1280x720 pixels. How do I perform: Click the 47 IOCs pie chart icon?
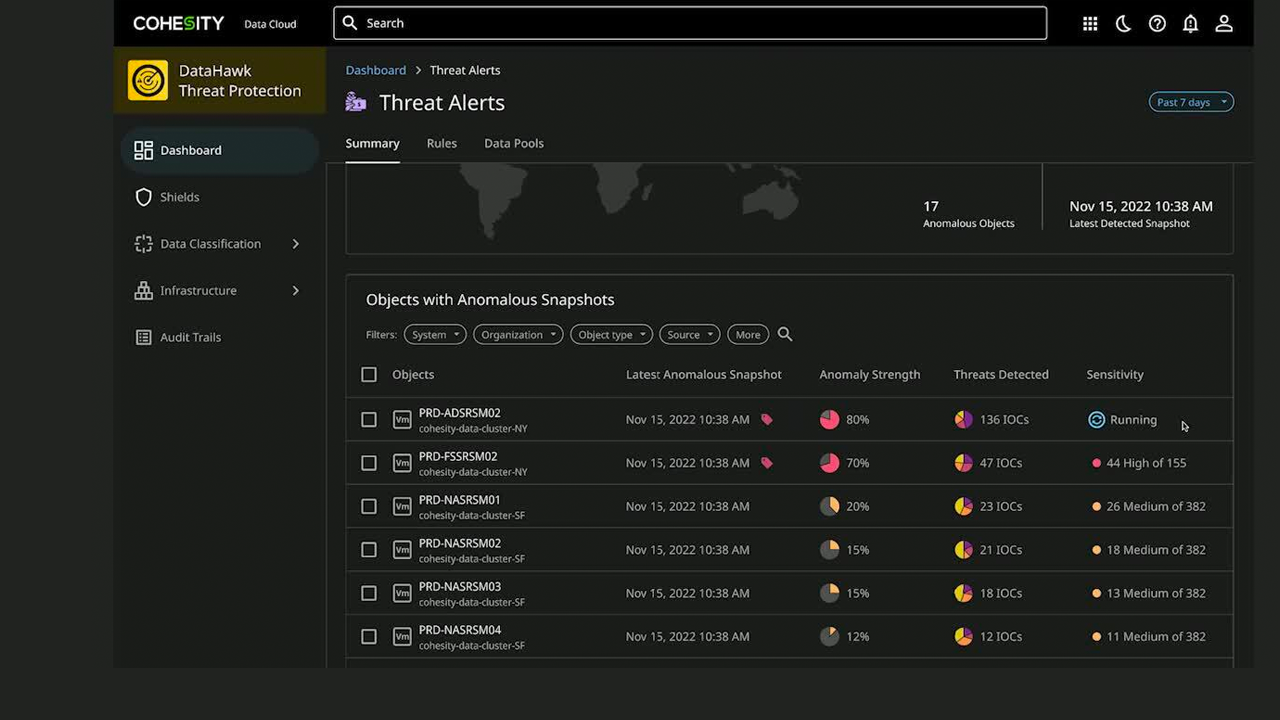[963, 463]
